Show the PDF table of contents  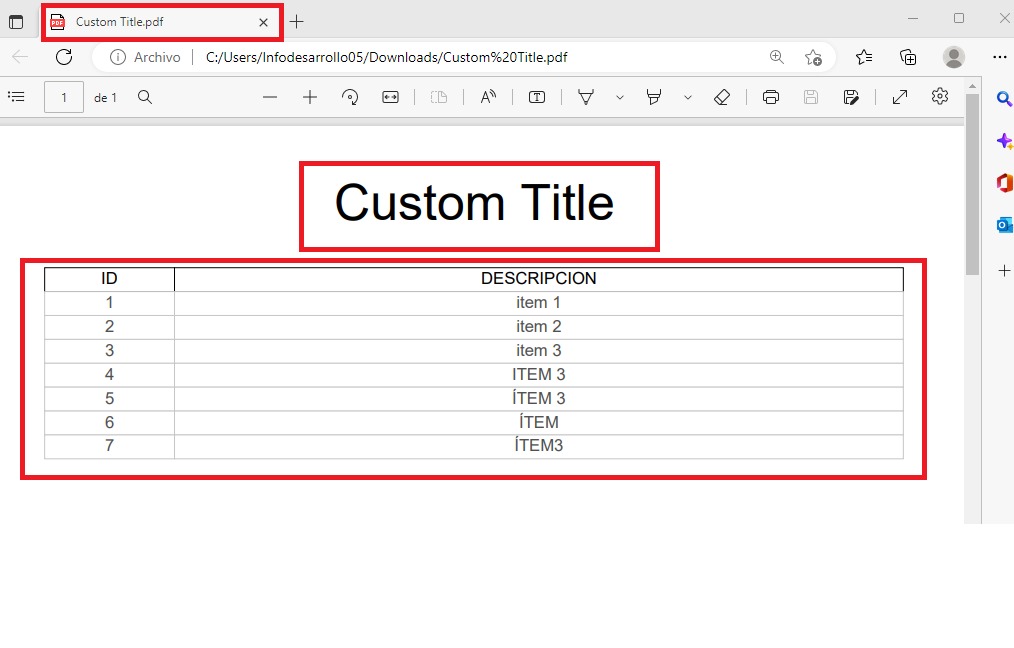(x=16, y=97)
